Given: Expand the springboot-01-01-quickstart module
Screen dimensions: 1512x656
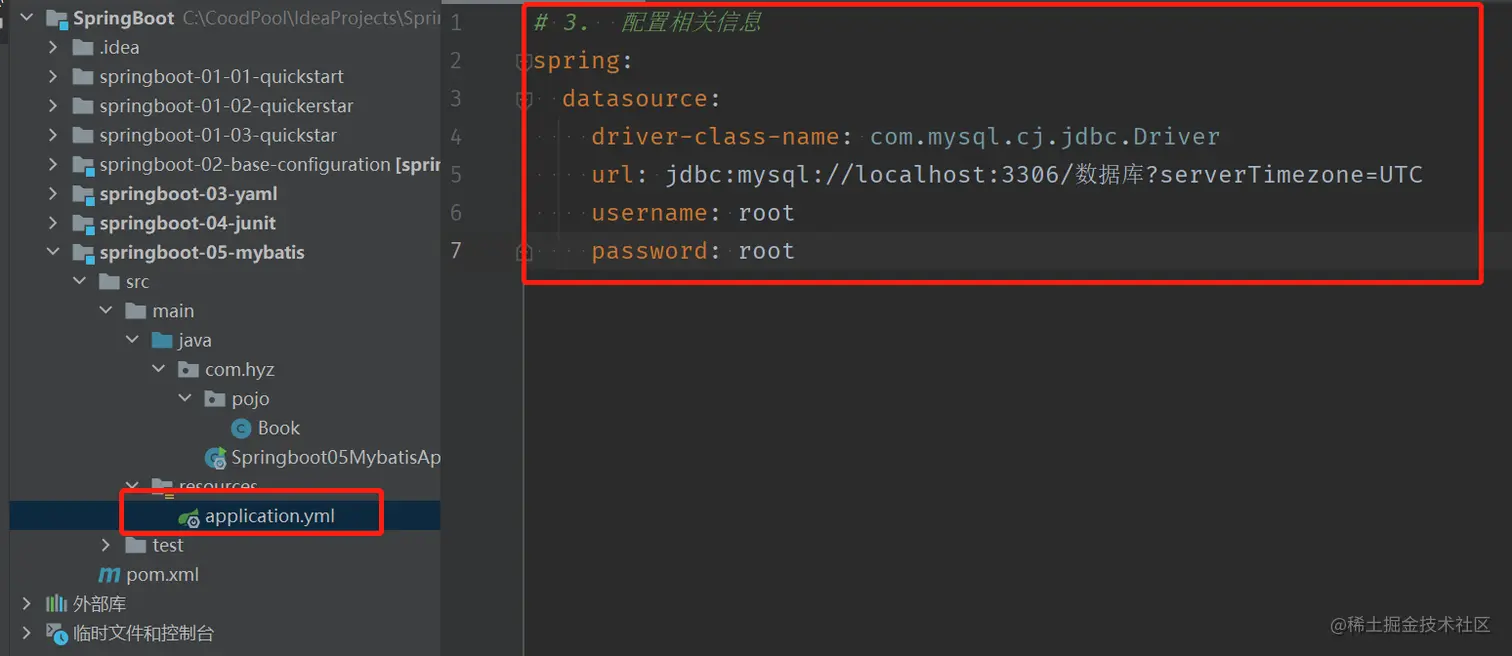Looking at the screenshot, I should [x=53, y=76].
